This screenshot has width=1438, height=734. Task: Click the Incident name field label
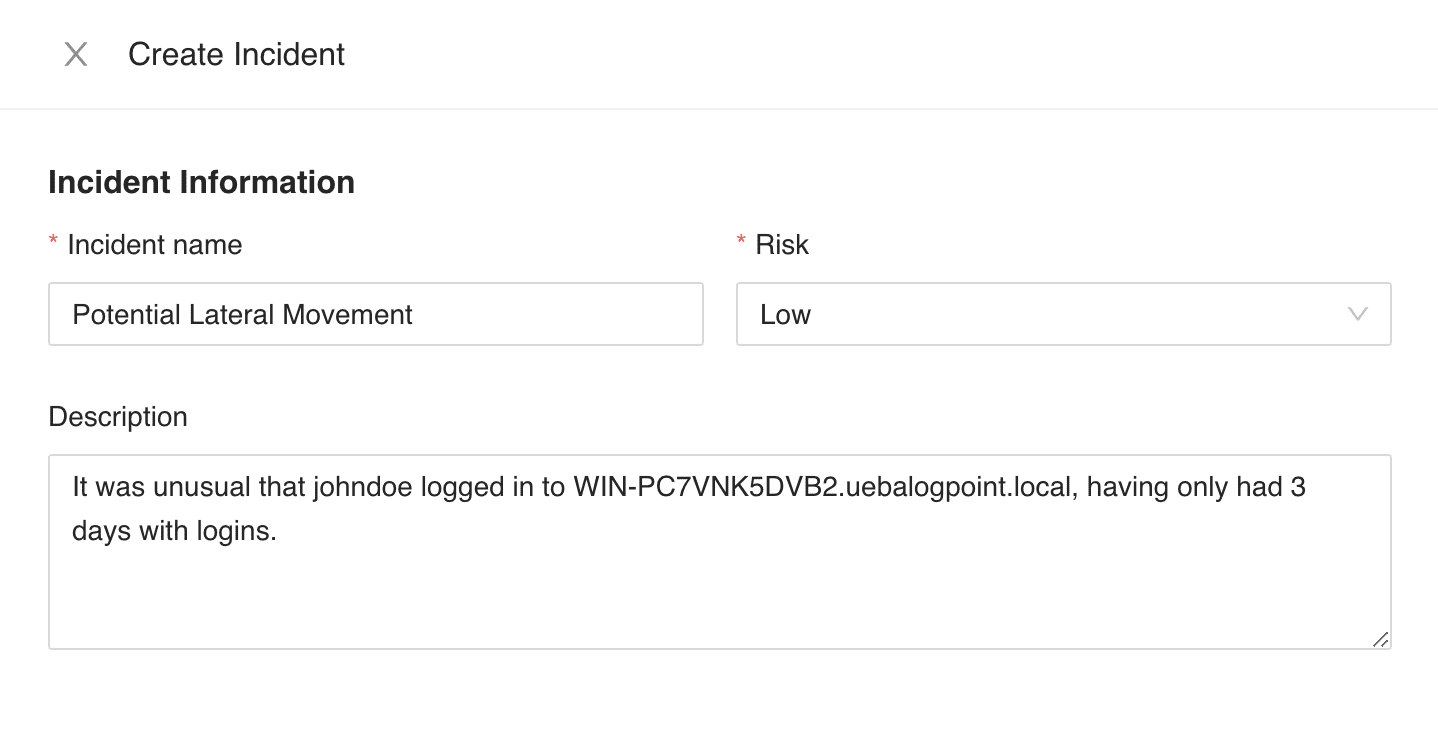(153, 244)
